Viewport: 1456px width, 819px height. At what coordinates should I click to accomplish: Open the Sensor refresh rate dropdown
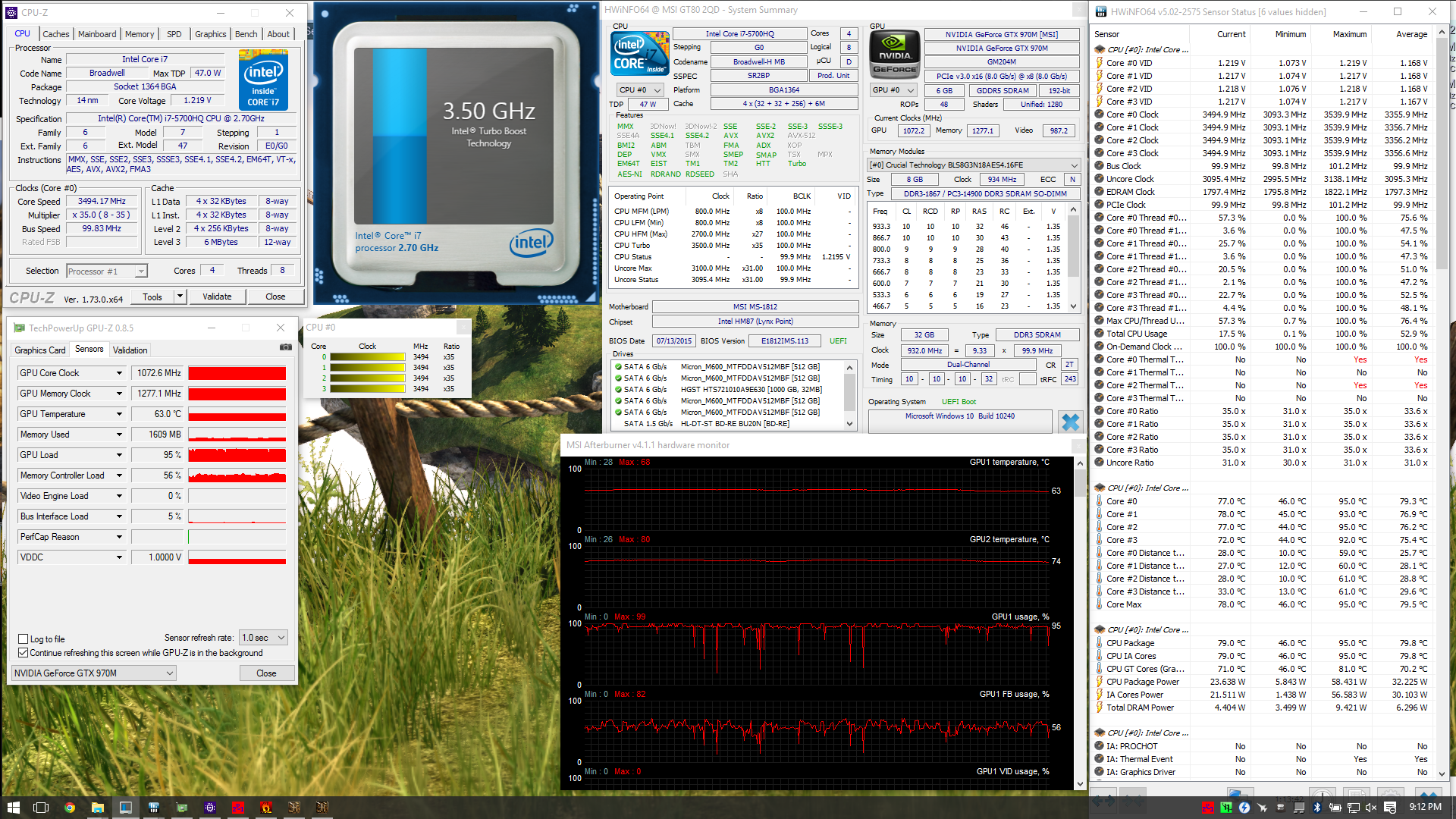263,638
